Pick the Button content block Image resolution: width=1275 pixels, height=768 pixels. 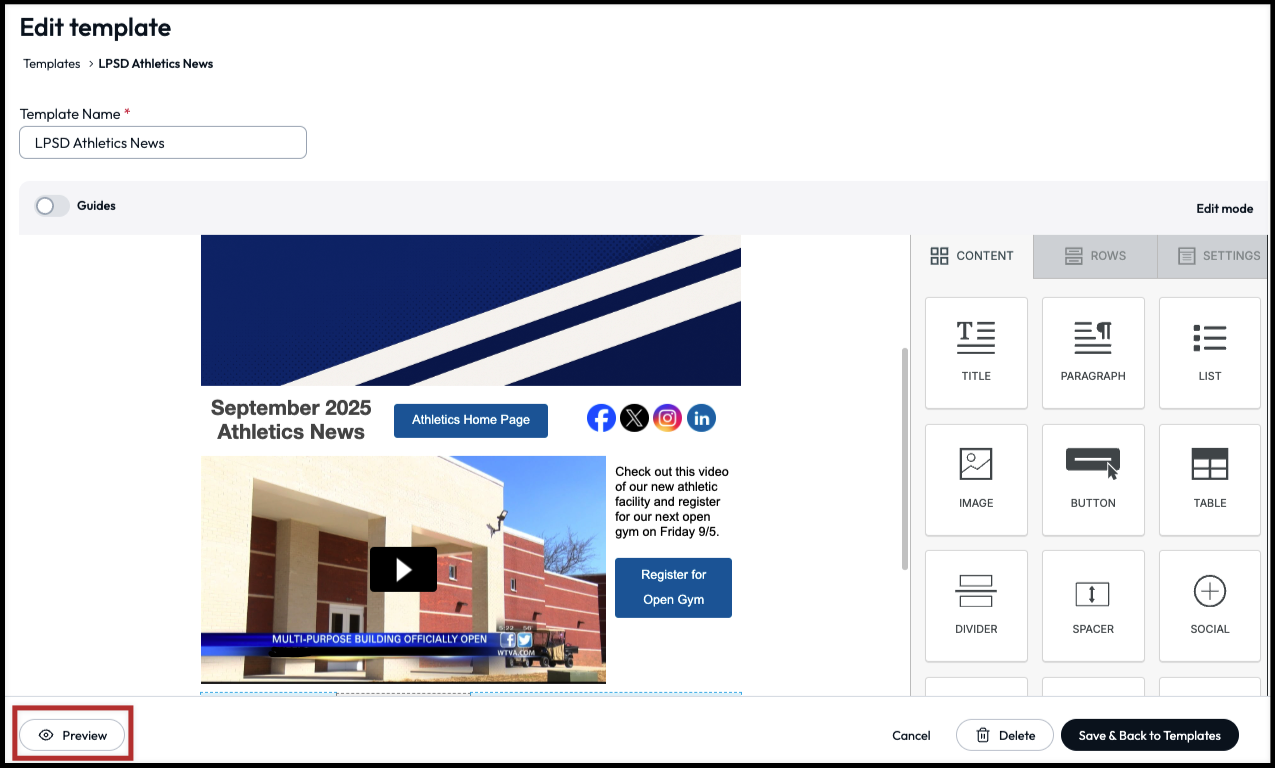(1092, 478)
